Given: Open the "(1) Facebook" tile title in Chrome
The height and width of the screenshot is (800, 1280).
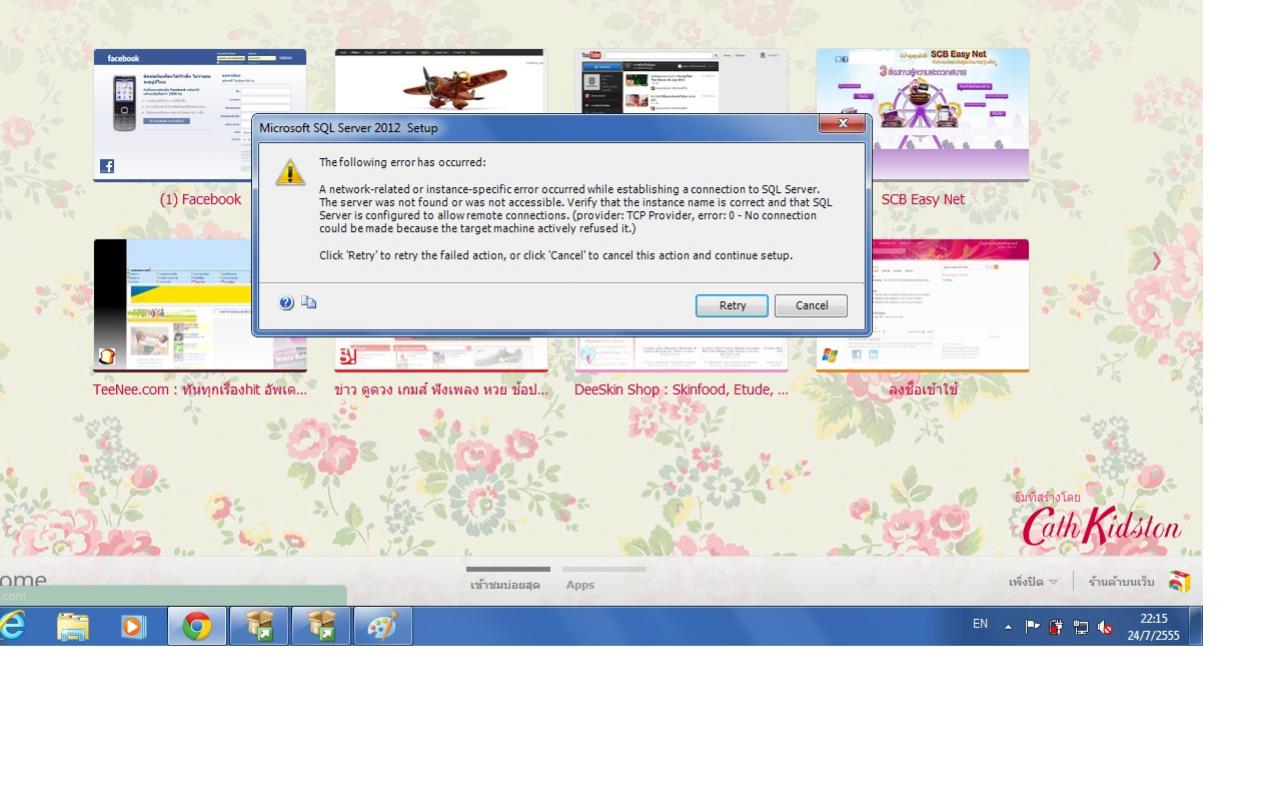Looking at the screenshot, I should coord(200,199).
